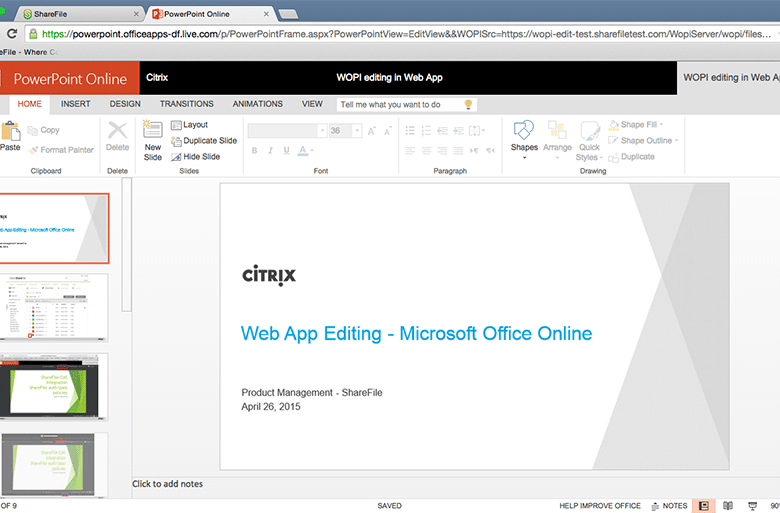Select the fourth slide thumbnail
This screenshot has height=513, width=780.
(x=53, y=465)
